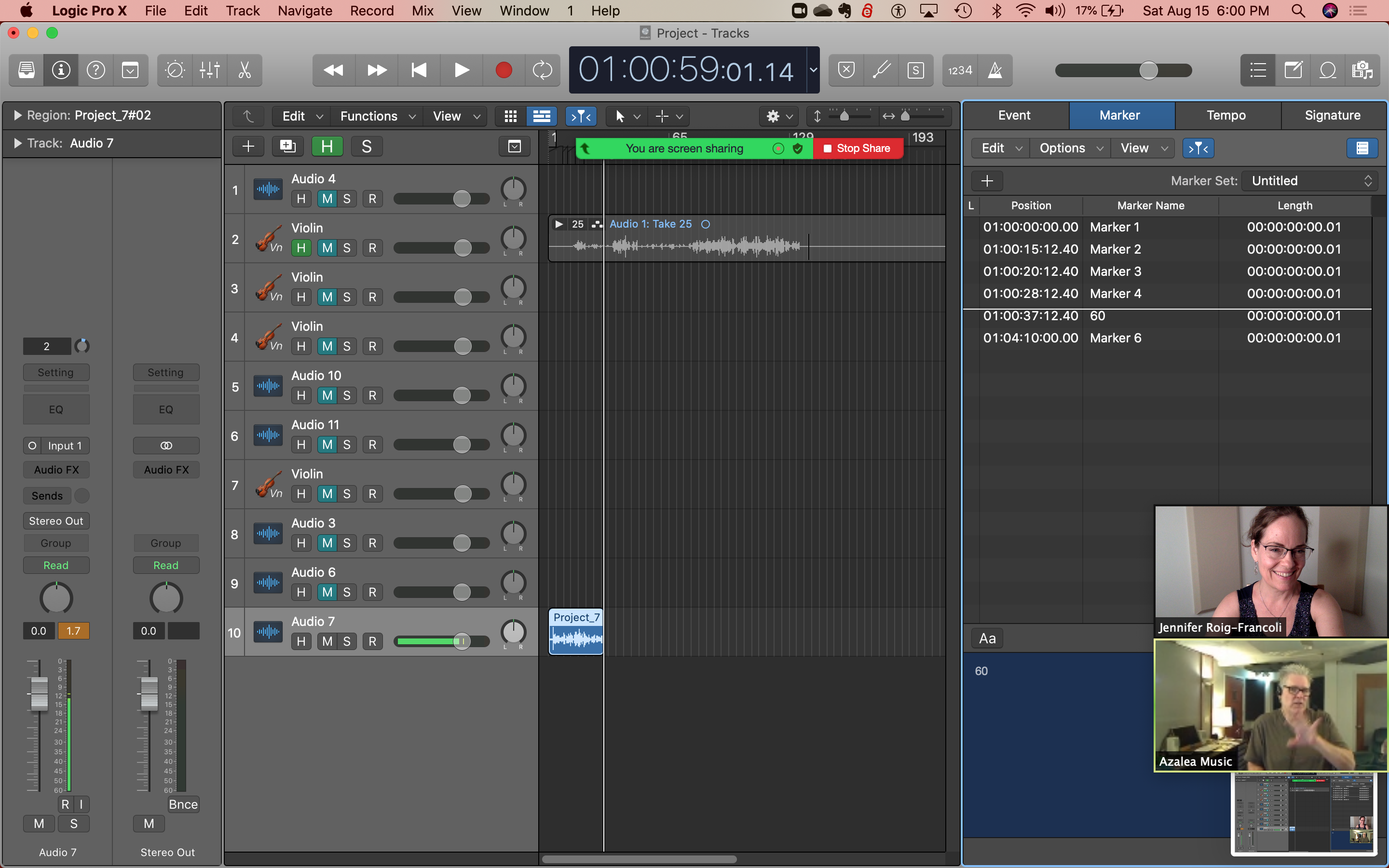Viewport: 1389px width, 868px height.
Task: Start playback with Play button
Action: coord(462,70)
